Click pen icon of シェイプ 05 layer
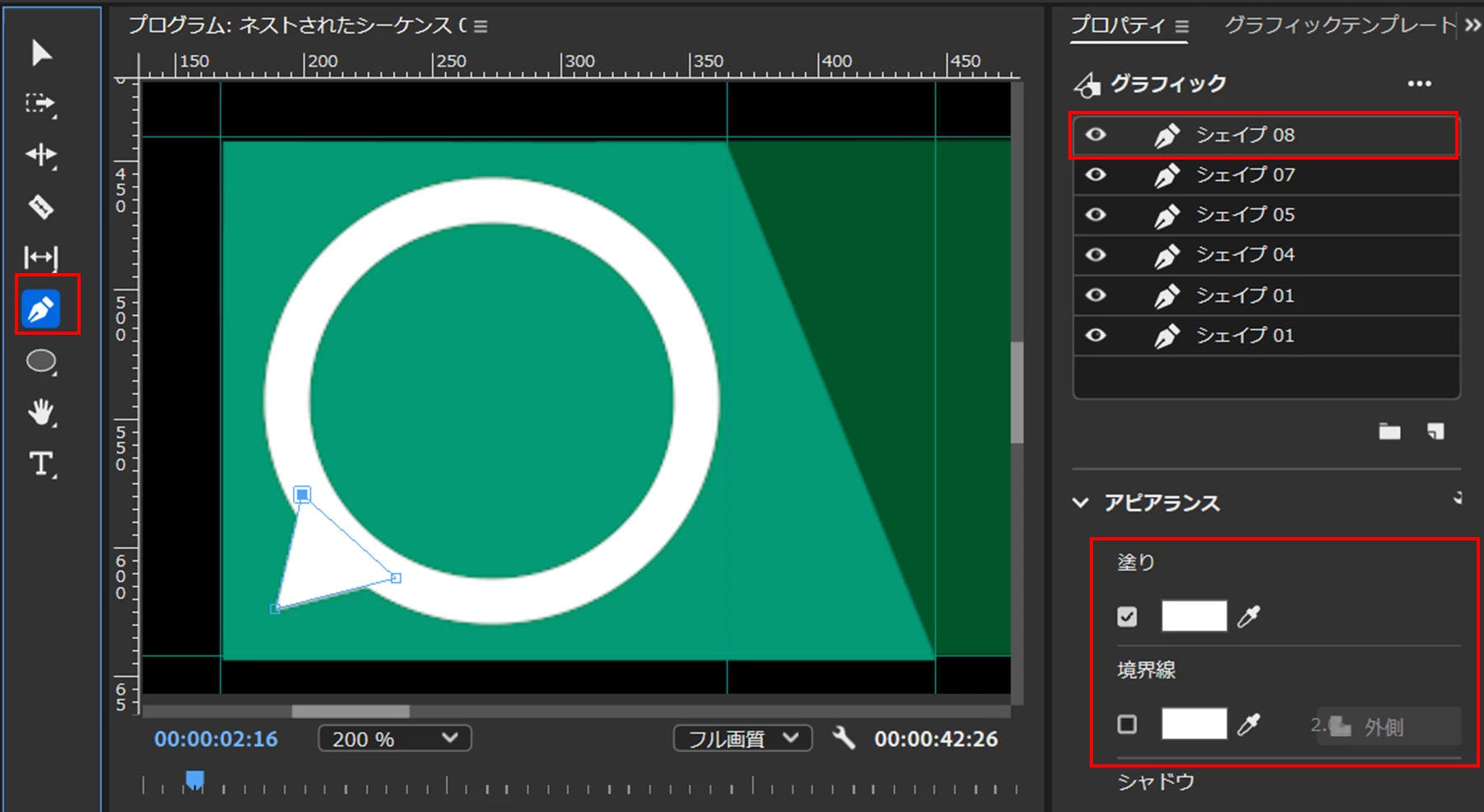 (1166, 216)
